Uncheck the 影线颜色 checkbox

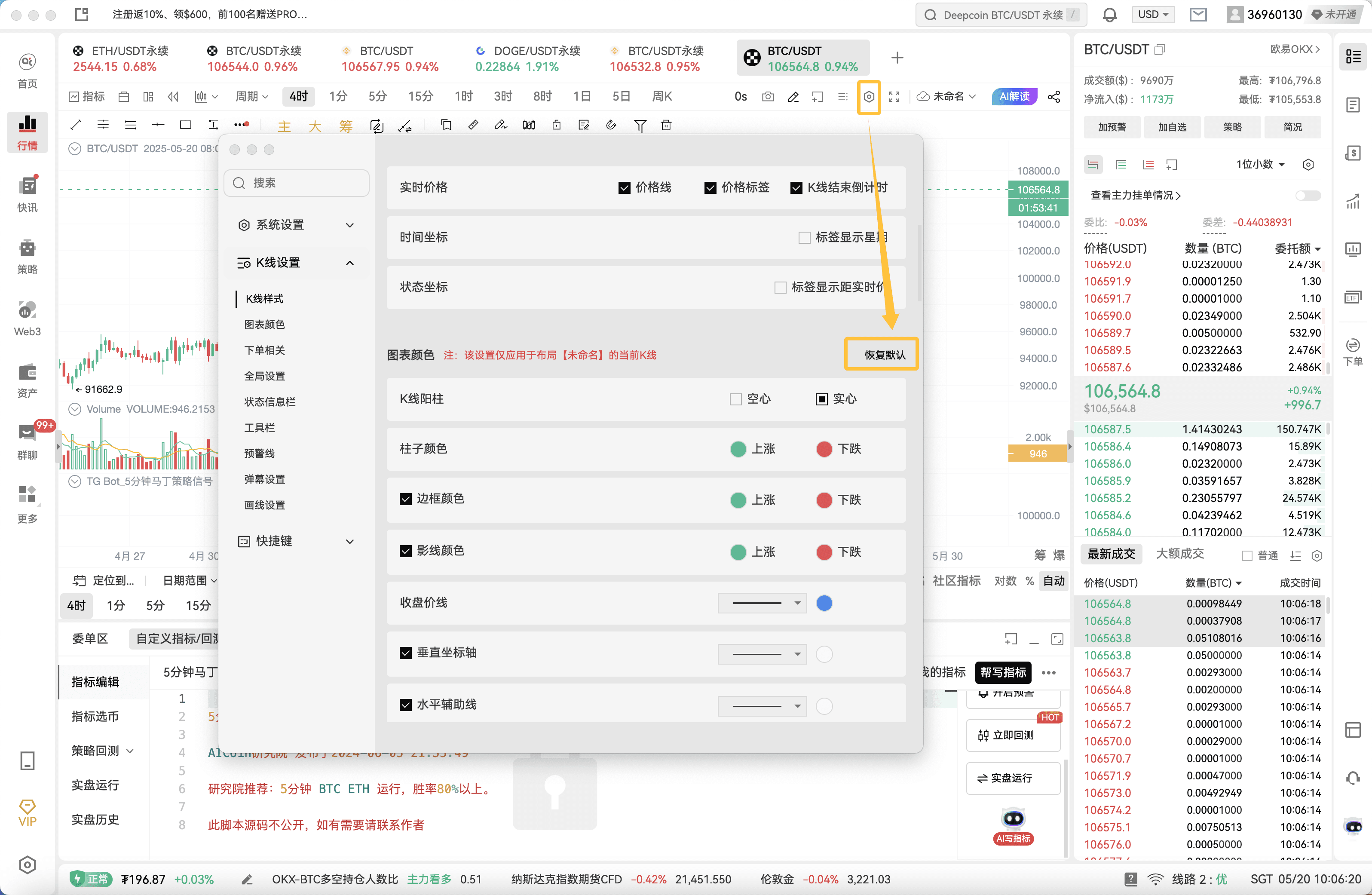click(x=405, y=551)
